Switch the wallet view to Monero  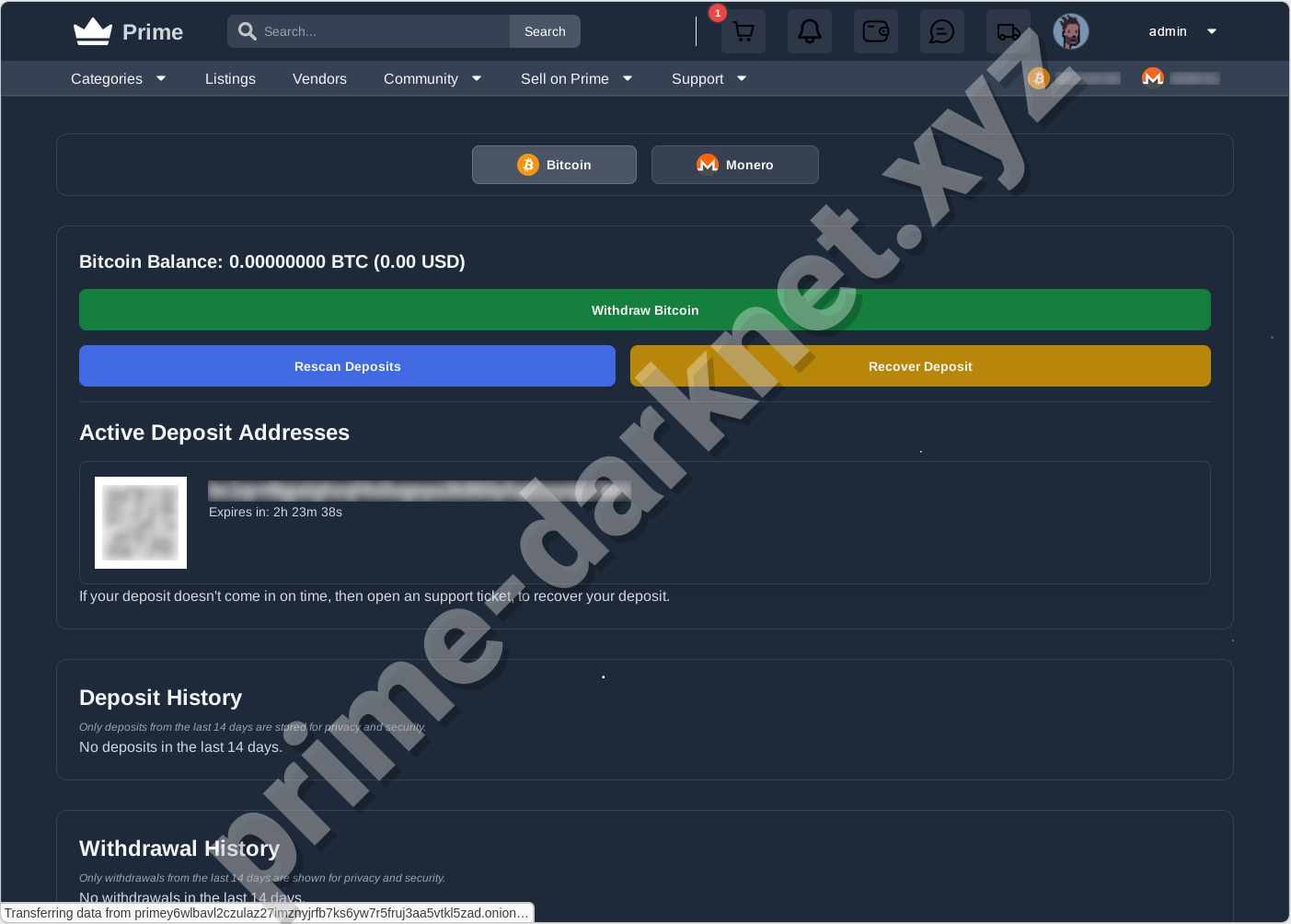[x=734, y=164]
